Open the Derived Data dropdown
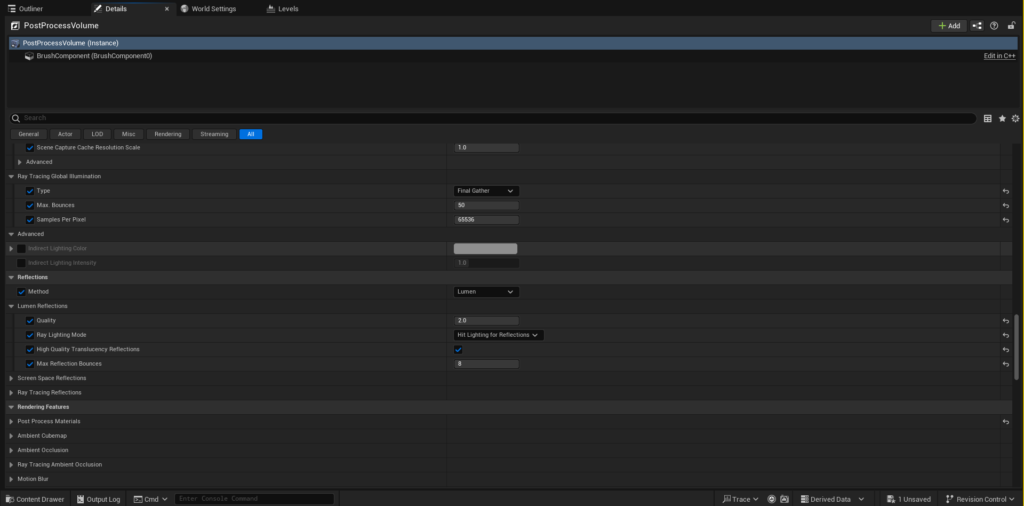 click(x=833, y=499)
